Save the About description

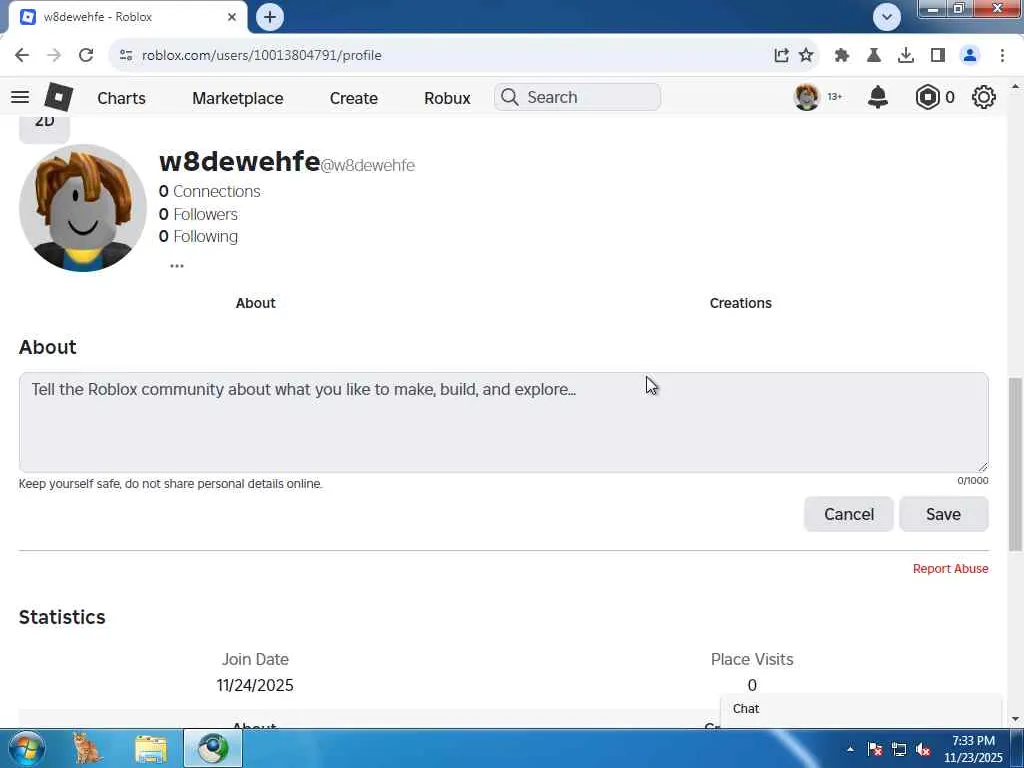coord(943,514)
